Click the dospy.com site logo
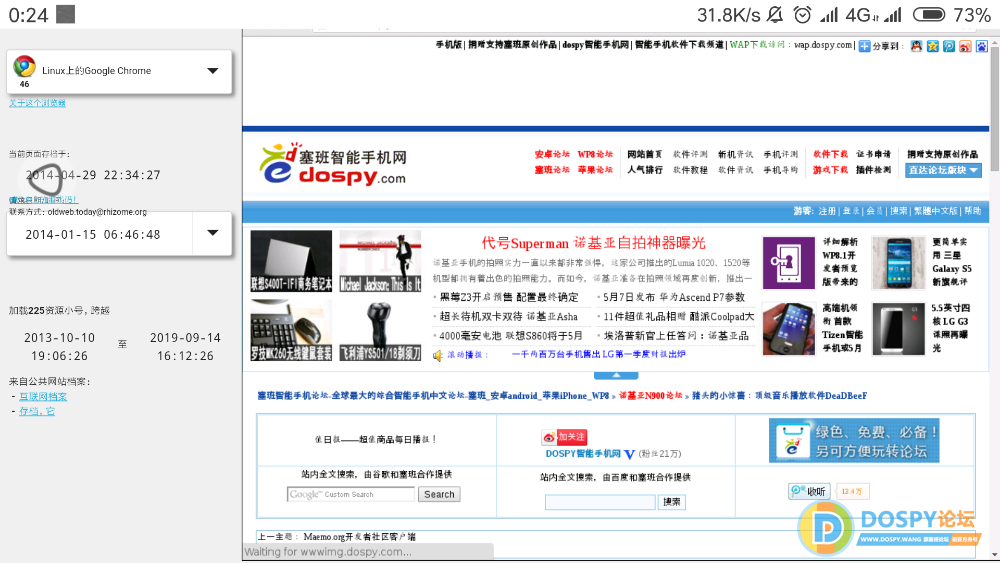Screen dimensions: 1000x563 pyautogui.click(x=333, y=164)
